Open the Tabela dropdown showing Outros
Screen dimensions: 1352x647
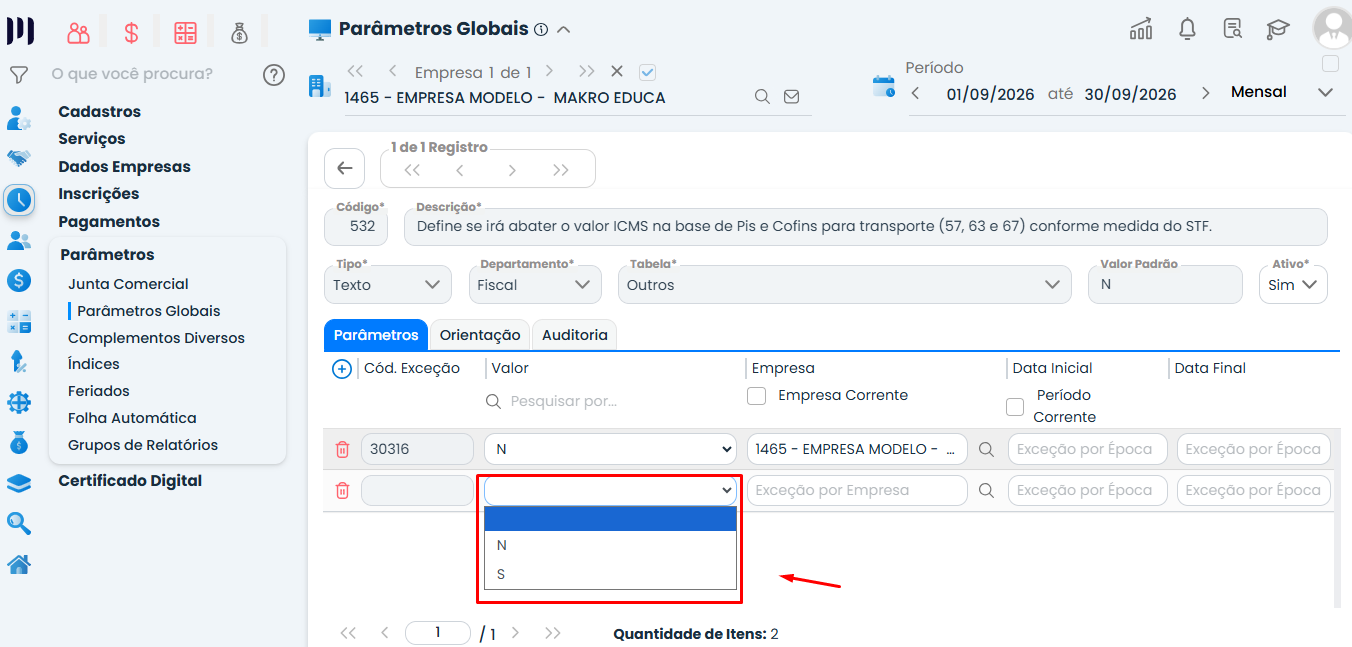[x=844, y=284]
